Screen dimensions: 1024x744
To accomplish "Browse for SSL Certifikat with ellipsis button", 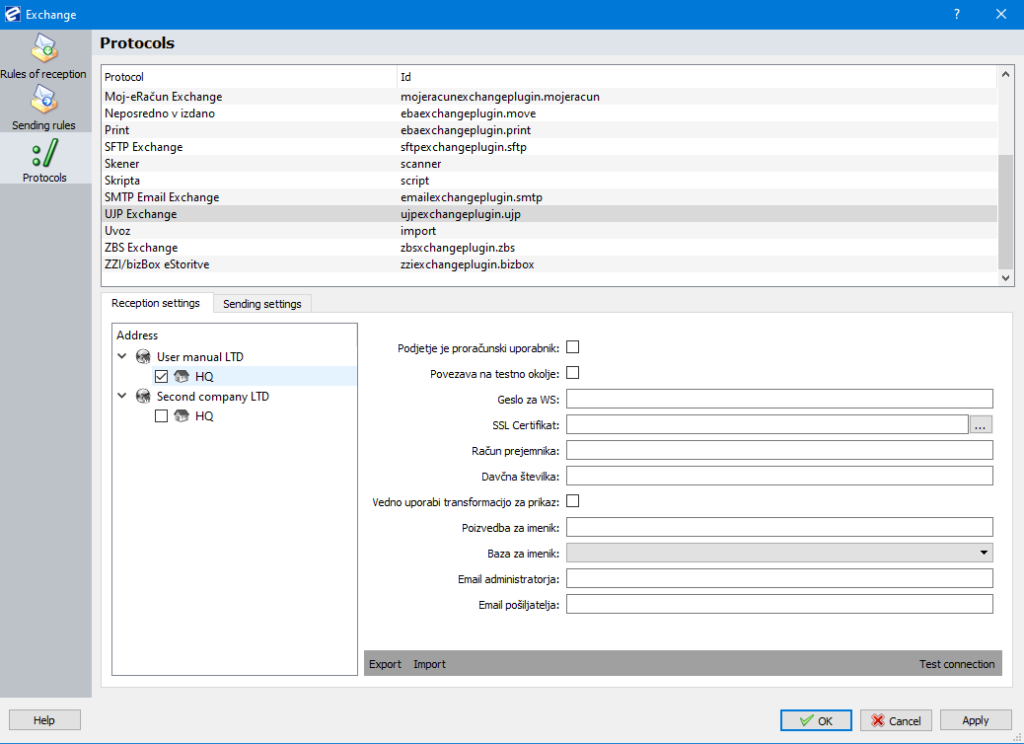I will pos(981,425).
